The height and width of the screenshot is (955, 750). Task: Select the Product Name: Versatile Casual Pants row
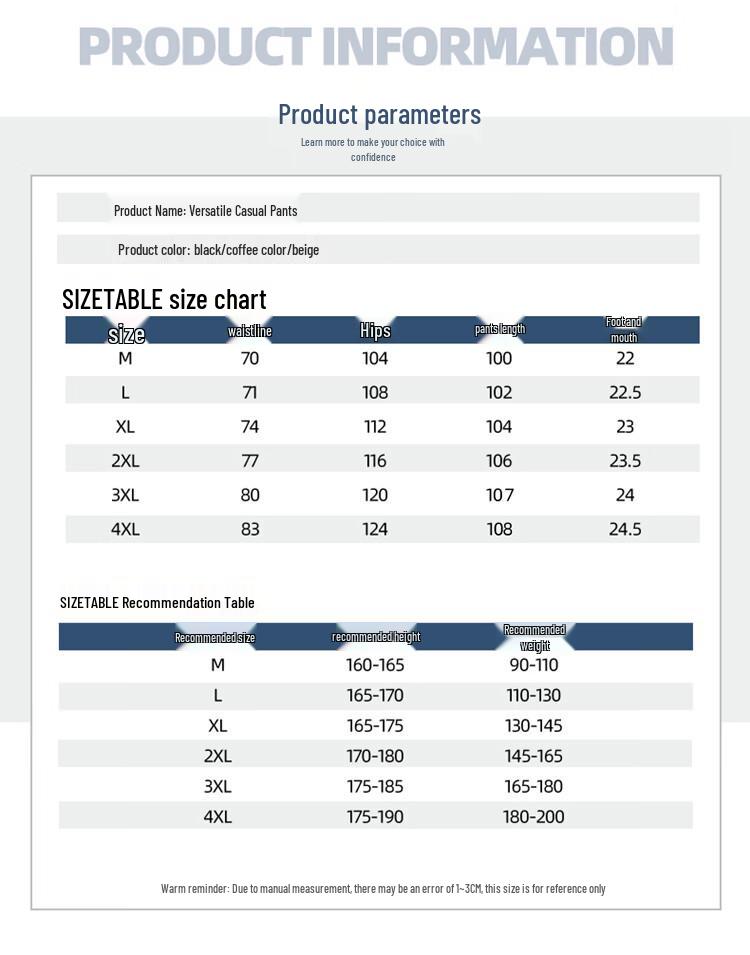[x=205, y=210]
